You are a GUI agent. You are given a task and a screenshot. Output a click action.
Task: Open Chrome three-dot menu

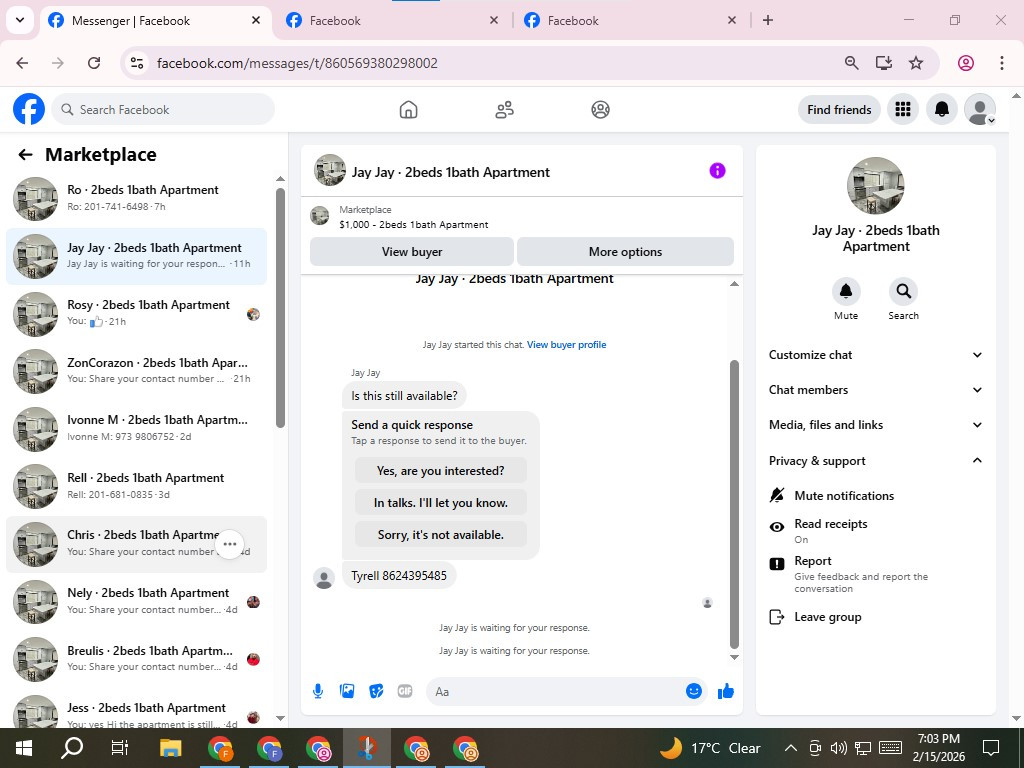pos(1002,63)
